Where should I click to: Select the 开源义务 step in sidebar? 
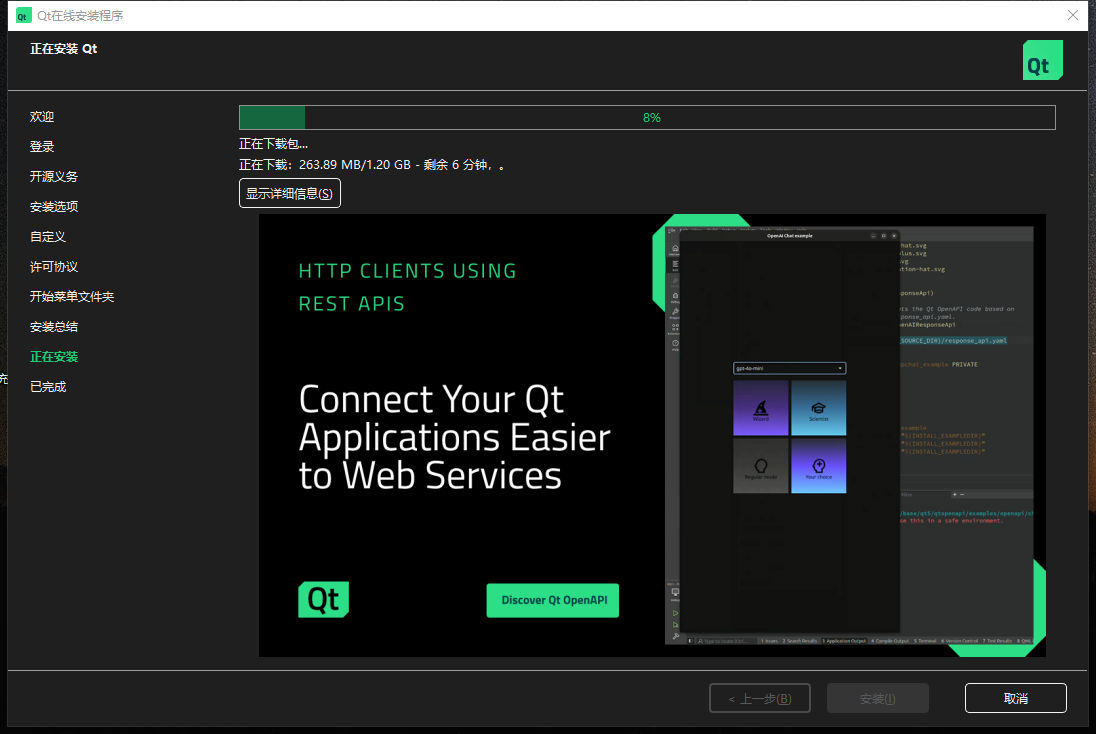(x=54, y=177)
